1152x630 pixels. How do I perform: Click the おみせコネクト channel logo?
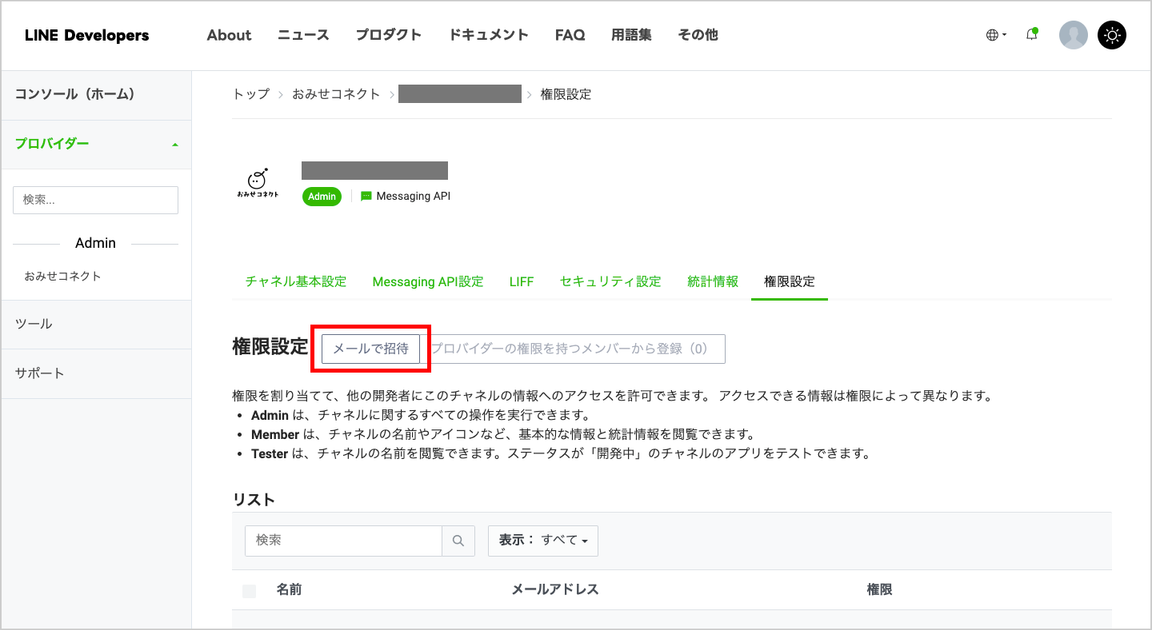tap(257, 183)
